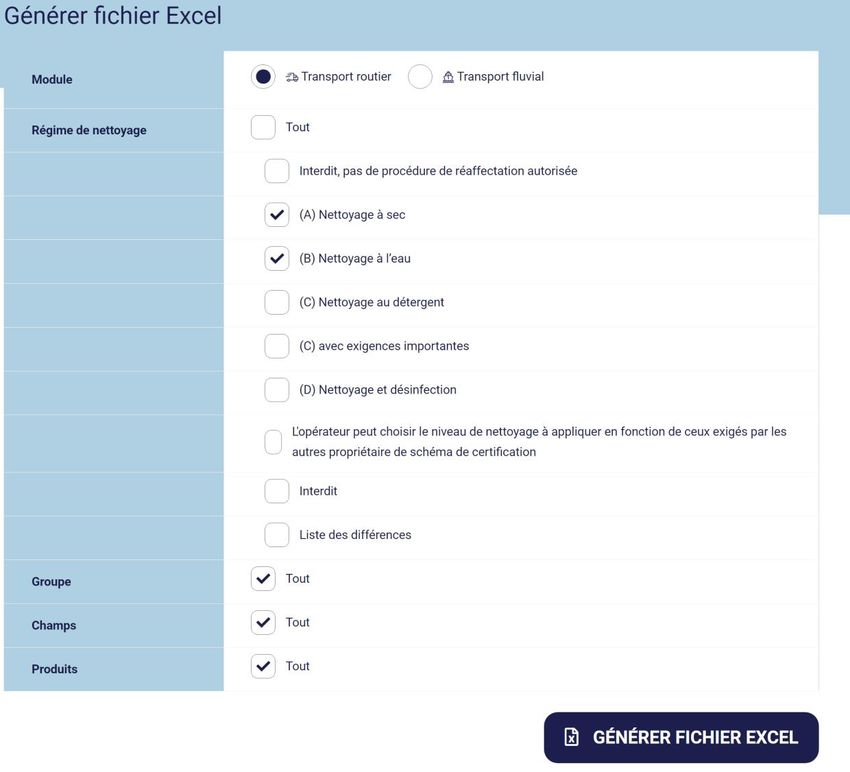The image size is (850, 772).
Task: Tick (C) Nettoyage au détergent
Action: [x=277, y=302]
